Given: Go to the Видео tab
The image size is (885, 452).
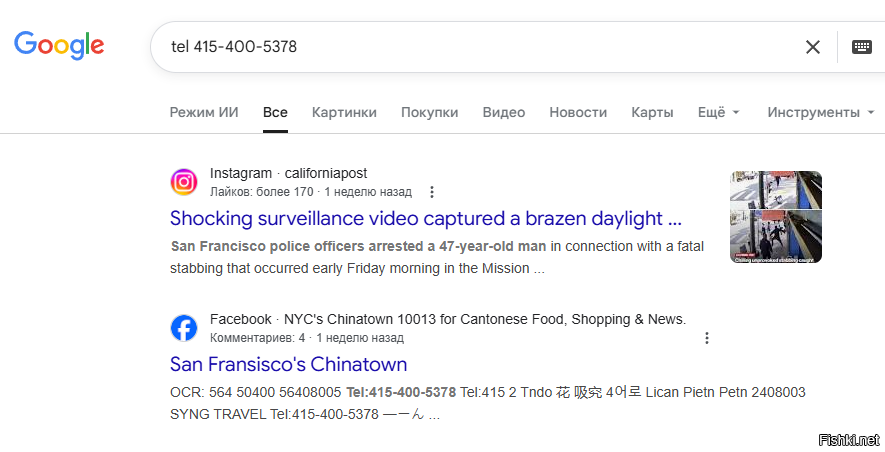Looking at the screenshot, I should [x=504, y=112].
